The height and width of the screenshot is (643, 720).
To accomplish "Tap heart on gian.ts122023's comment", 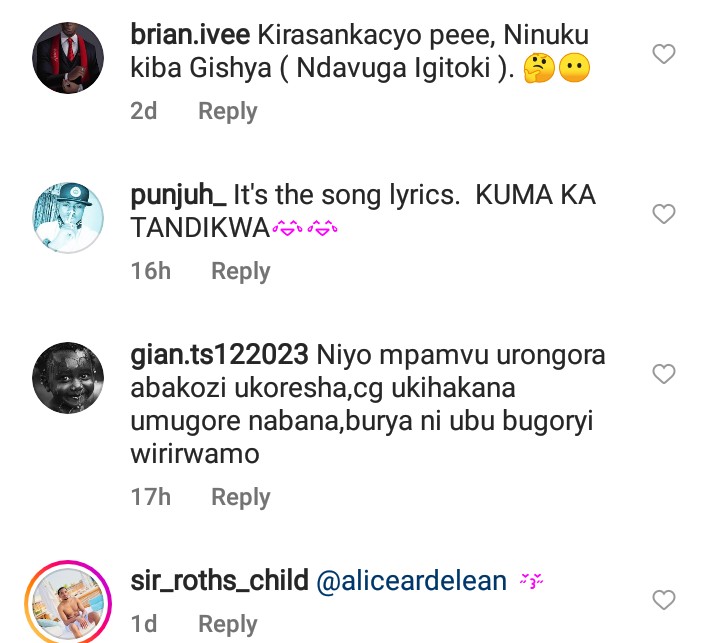I will (664, 374).
